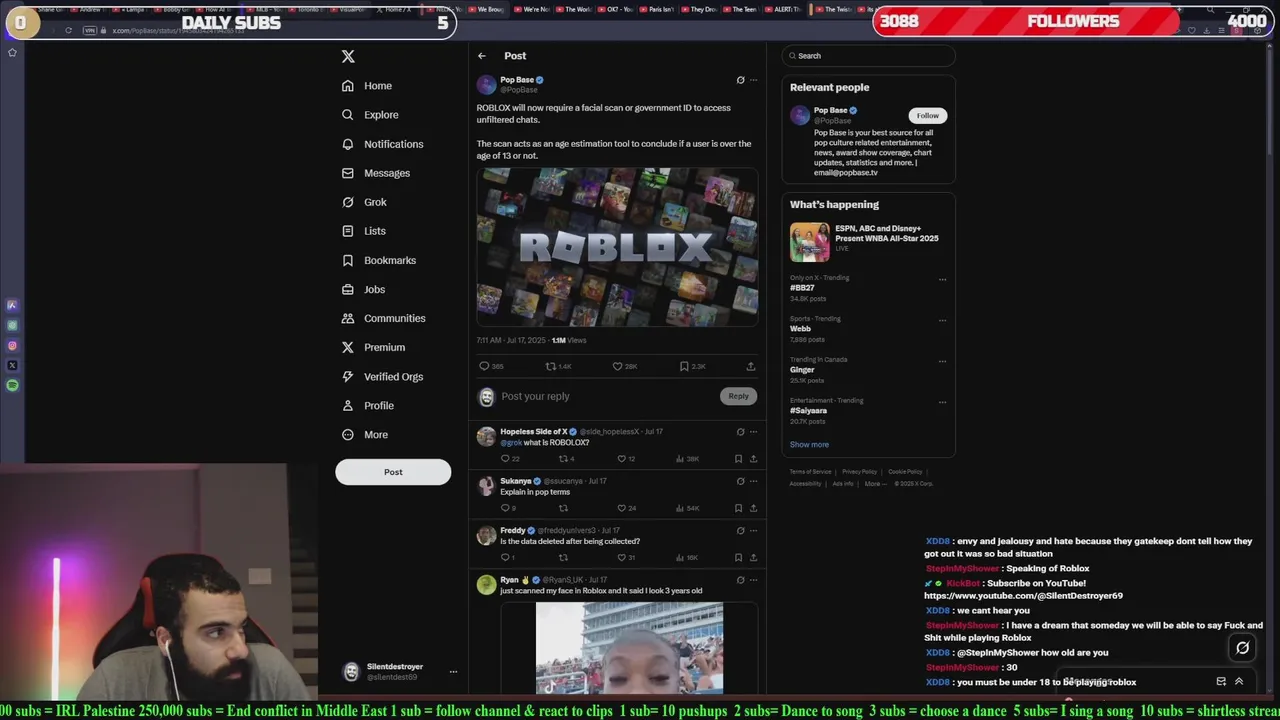Open Explore in sidebar
This screenshot has height=720, width=1280.
(x=369, y=115)
